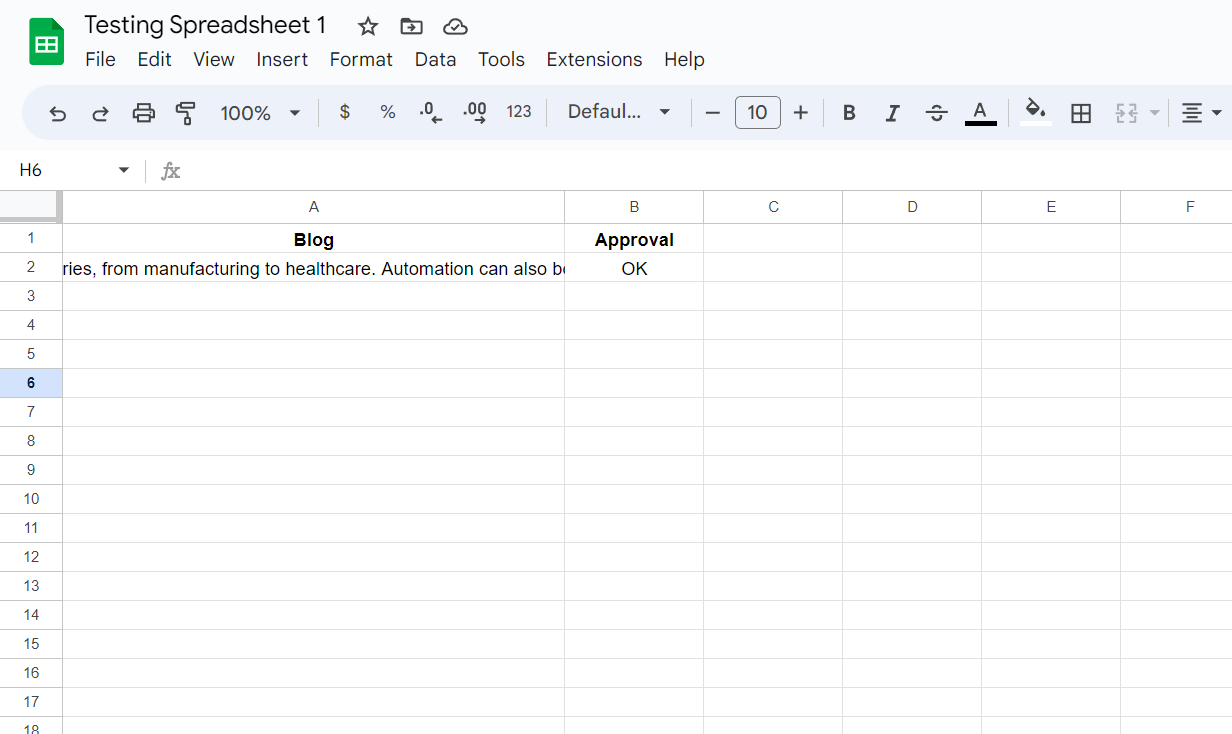Select column F header

1177,207
